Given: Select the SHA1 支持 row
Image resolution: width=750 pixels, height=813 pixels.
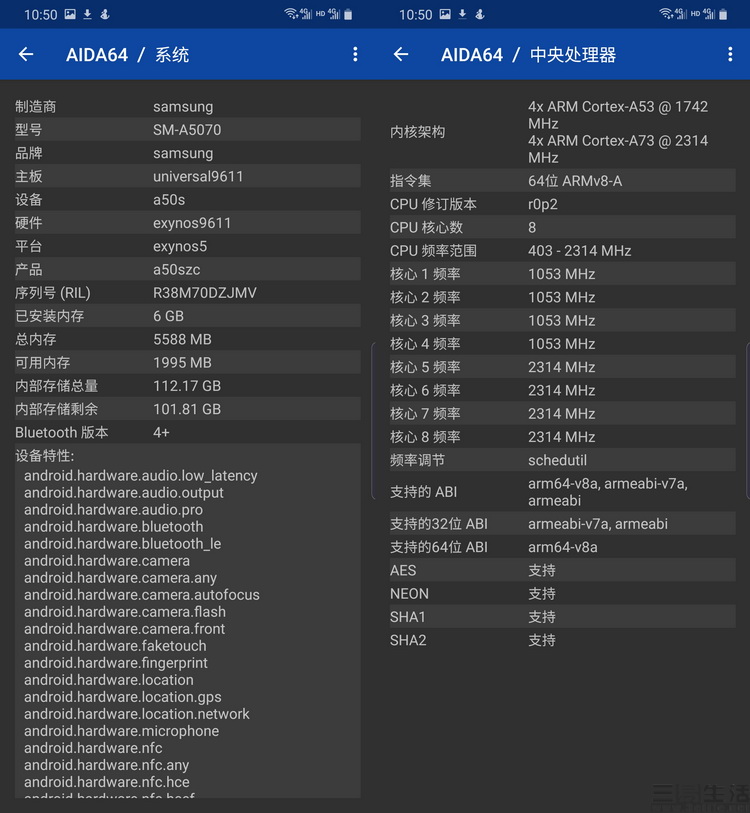Looking at the screenshot, I should [562, 617].
